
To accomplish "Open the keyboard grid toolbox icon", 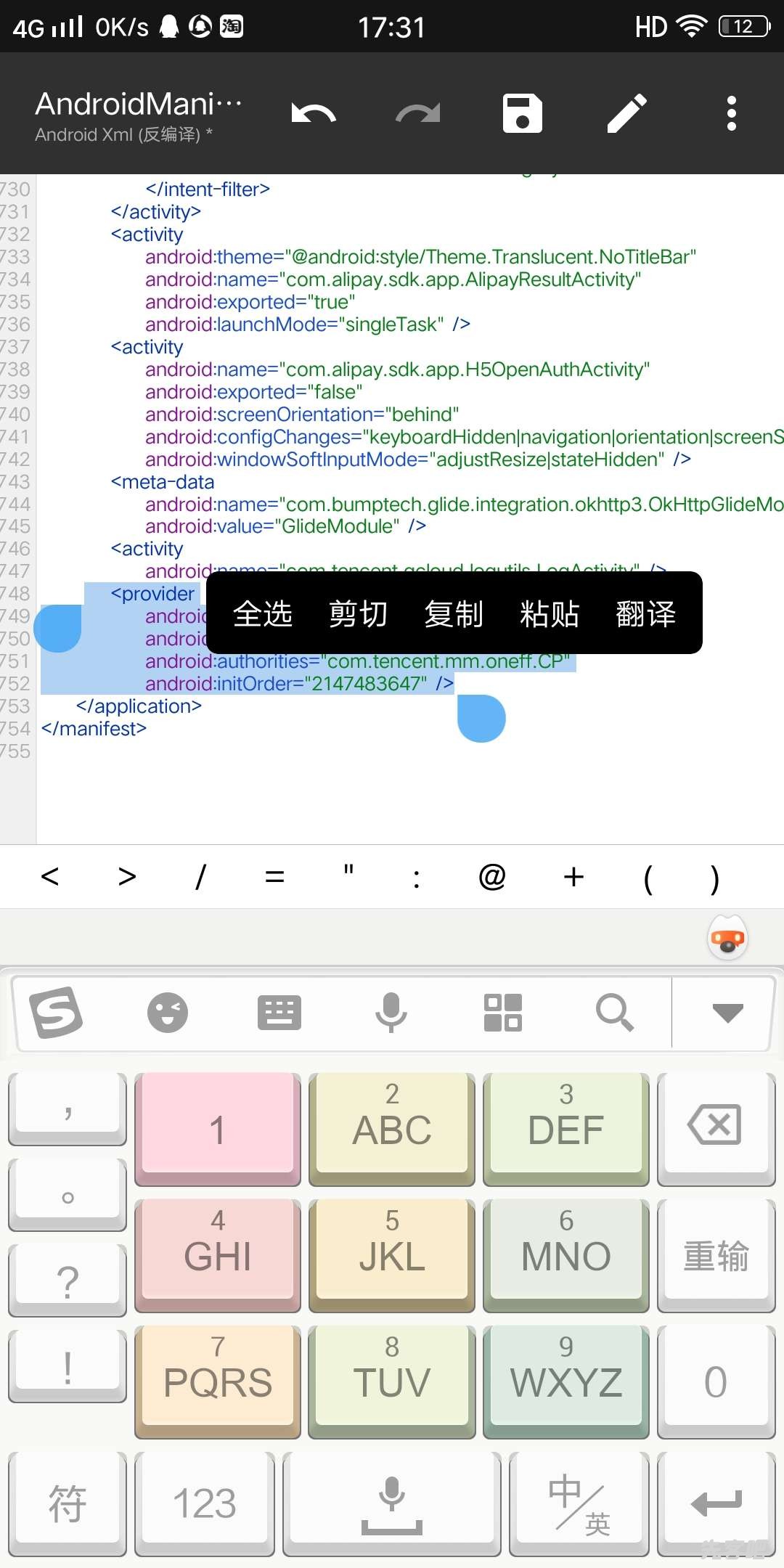I will [503, 1013].
